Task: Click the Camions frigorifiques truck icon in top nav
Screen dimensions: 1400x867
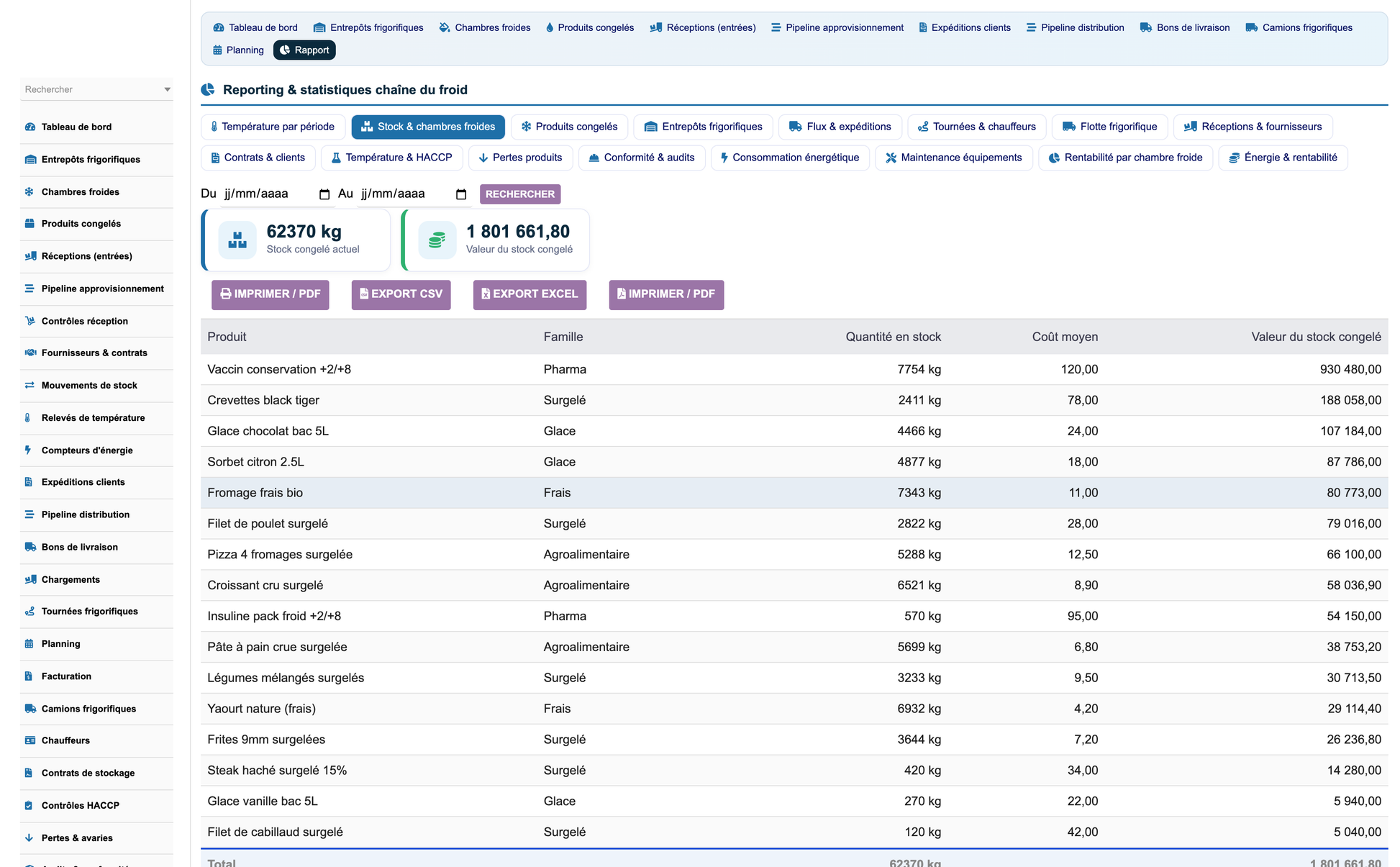Action: point(1252,27)
